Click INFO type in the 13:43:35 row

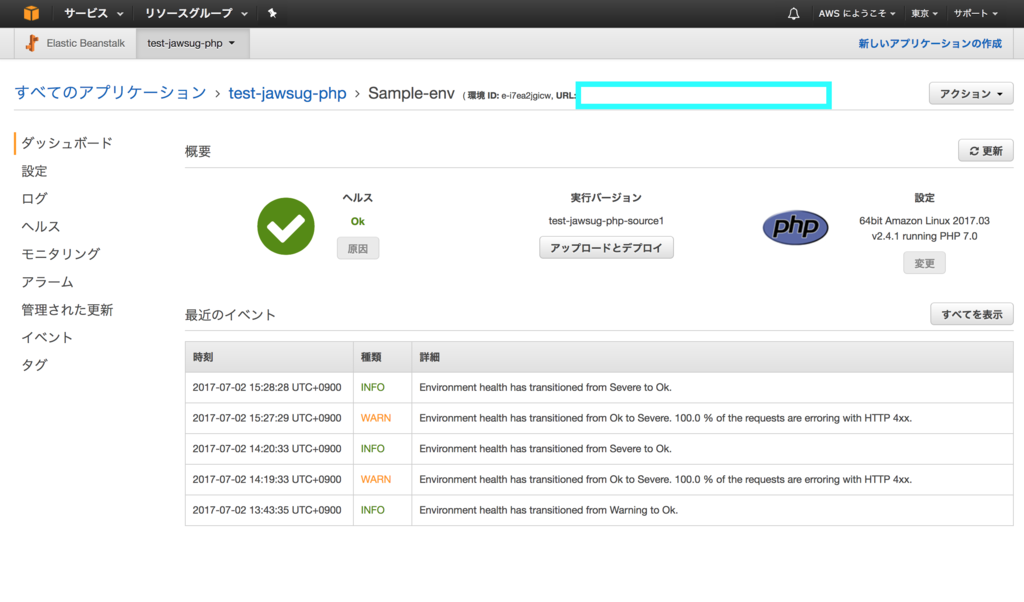coord(372,510)
